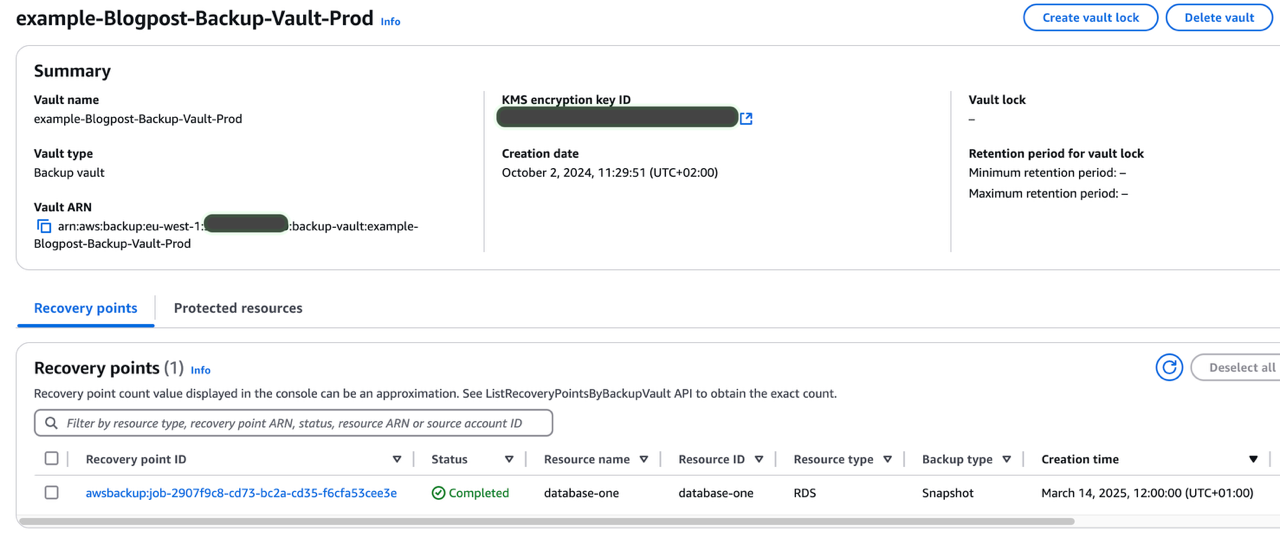Screen dimensions: 1280x538
Task: Click the search magnifier icon in the filter box
Action: [52, 423]
